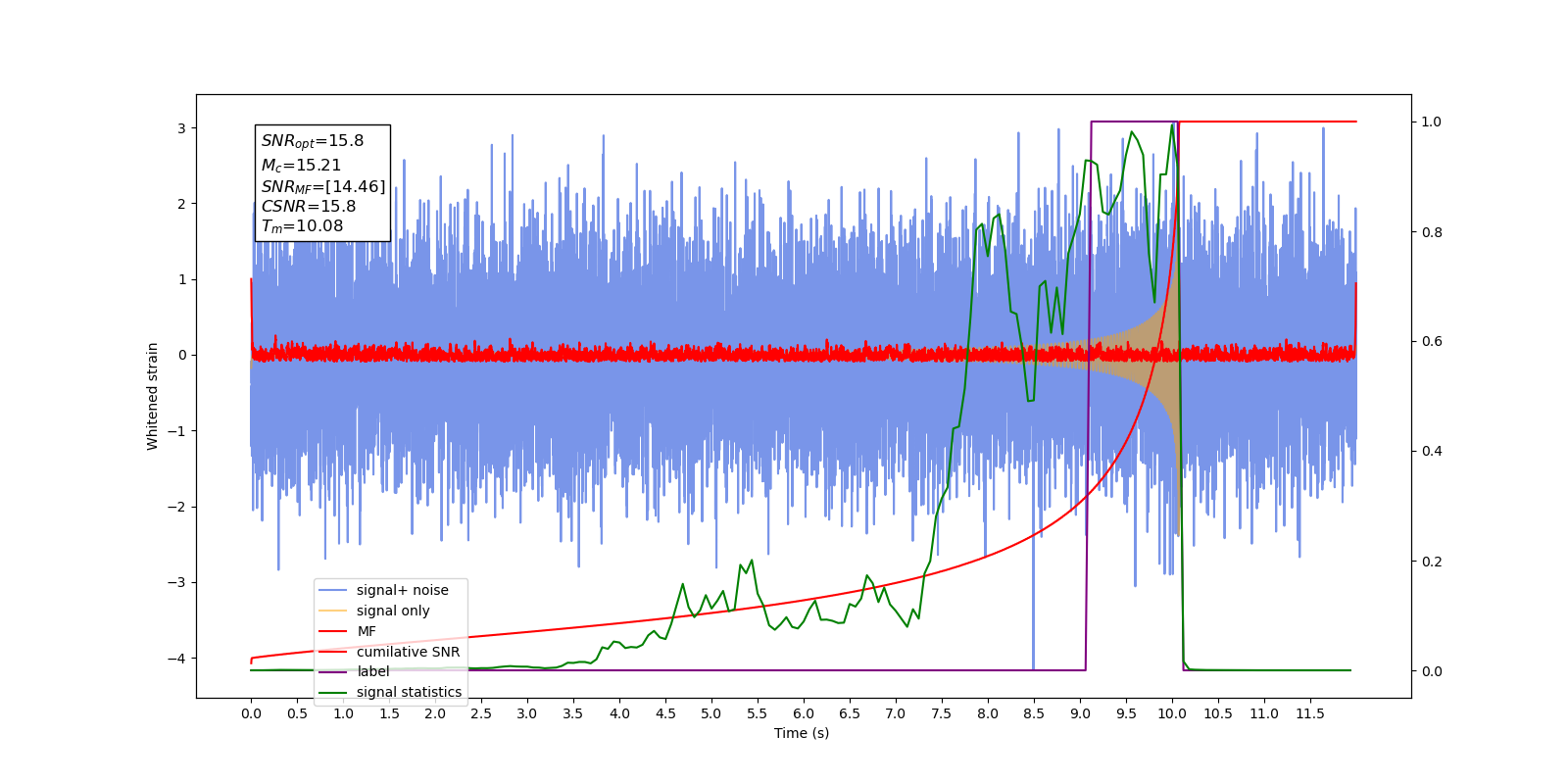This screenshot has height=784, width=1568.
Task: Click the left y-axis tick label −2
Action: [x=176, y=507]
